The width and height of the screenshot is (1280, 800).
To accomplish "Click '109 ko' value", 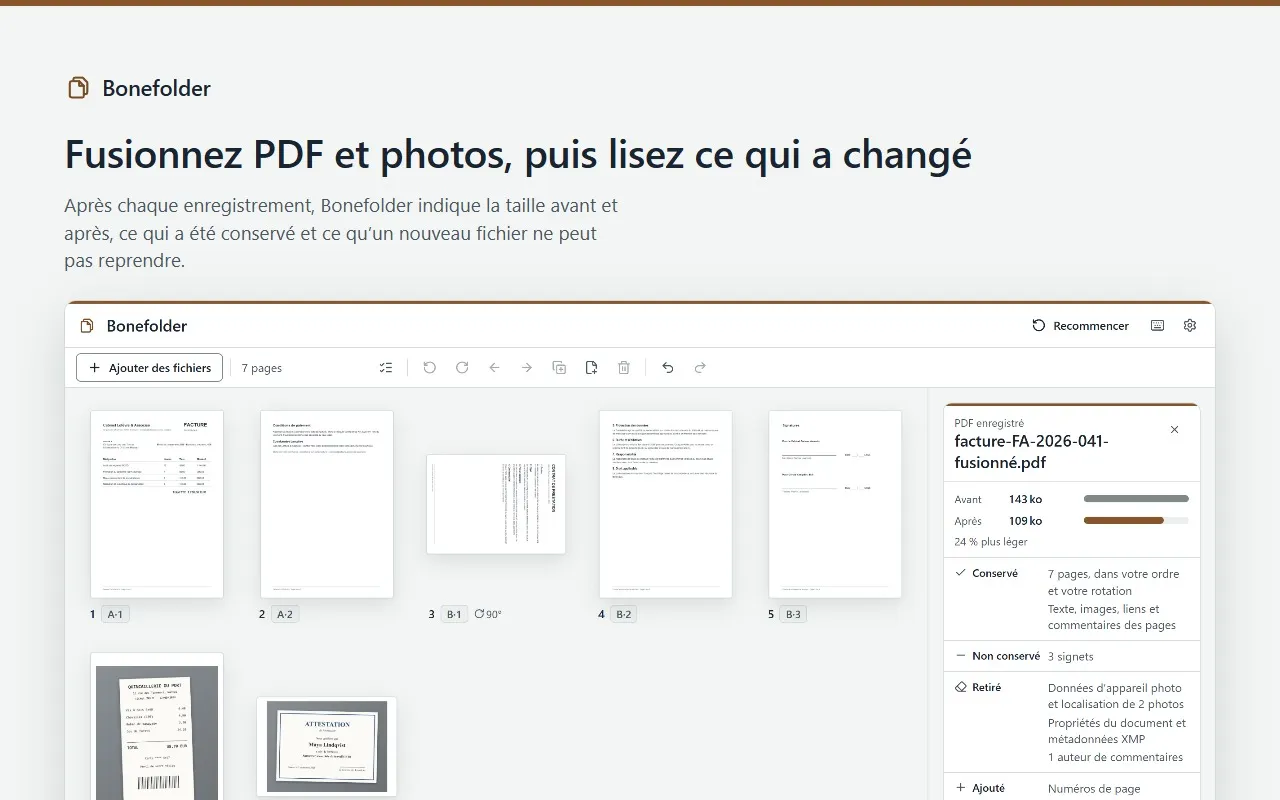I will tap(1026, 521).
